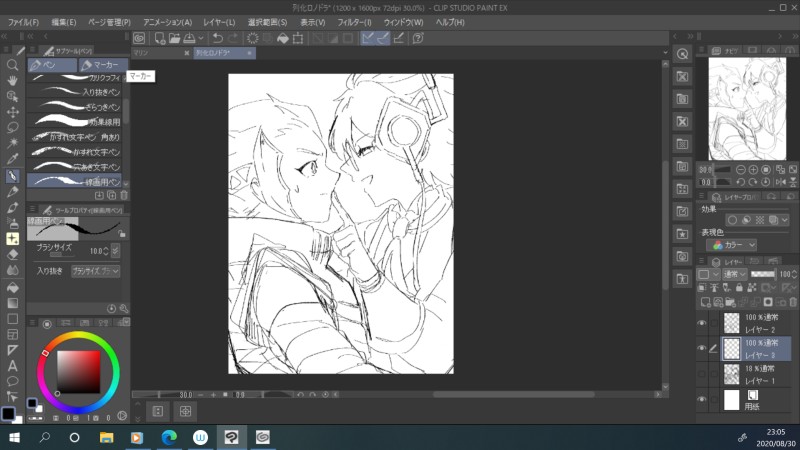Click the Scale/Rotate transform icon

(x=298, y=38)
